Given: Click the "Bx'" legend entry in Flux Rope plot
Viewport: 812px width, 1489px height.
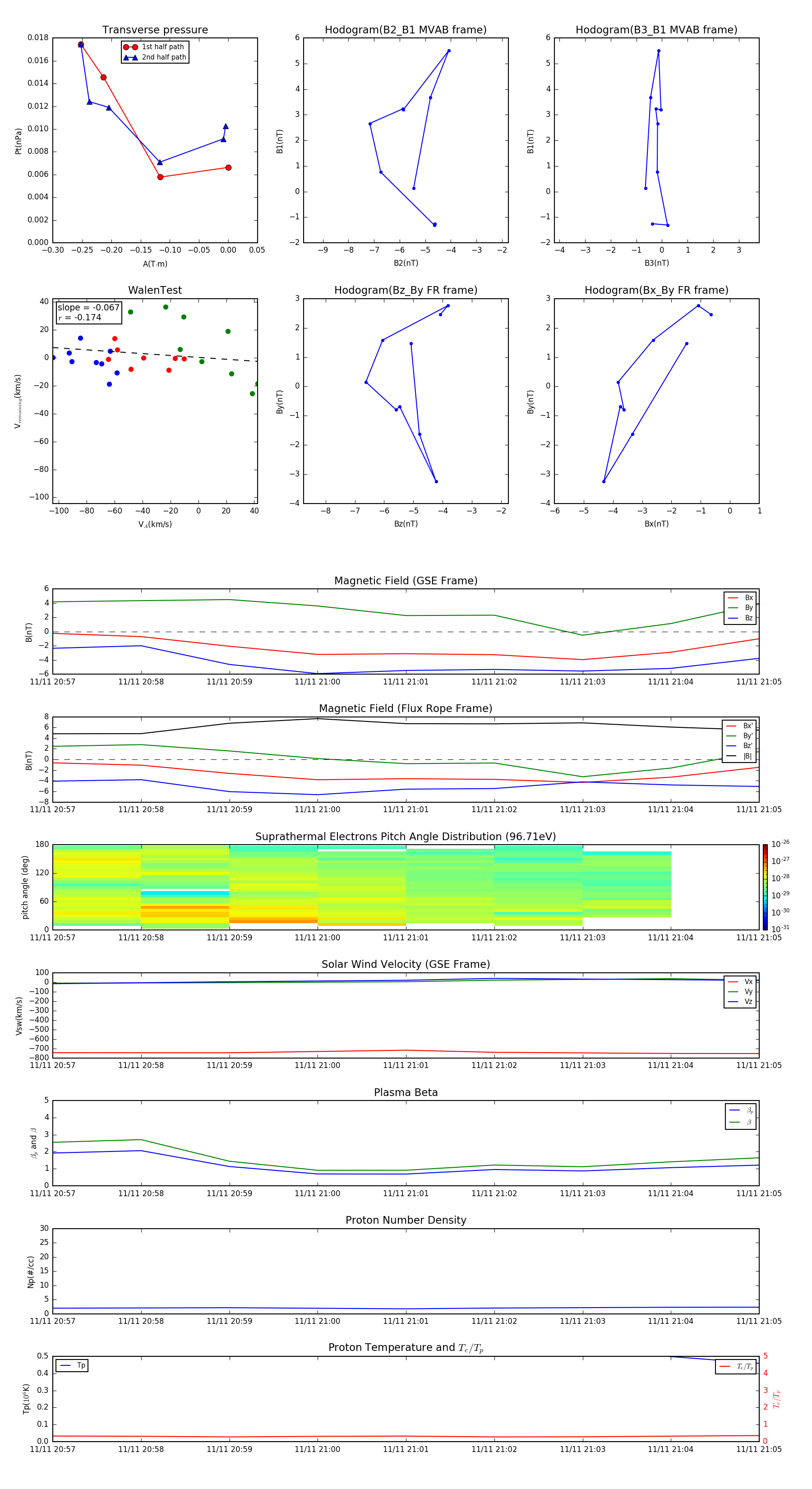Looking at the screenshot, I should tap(739, 726).
